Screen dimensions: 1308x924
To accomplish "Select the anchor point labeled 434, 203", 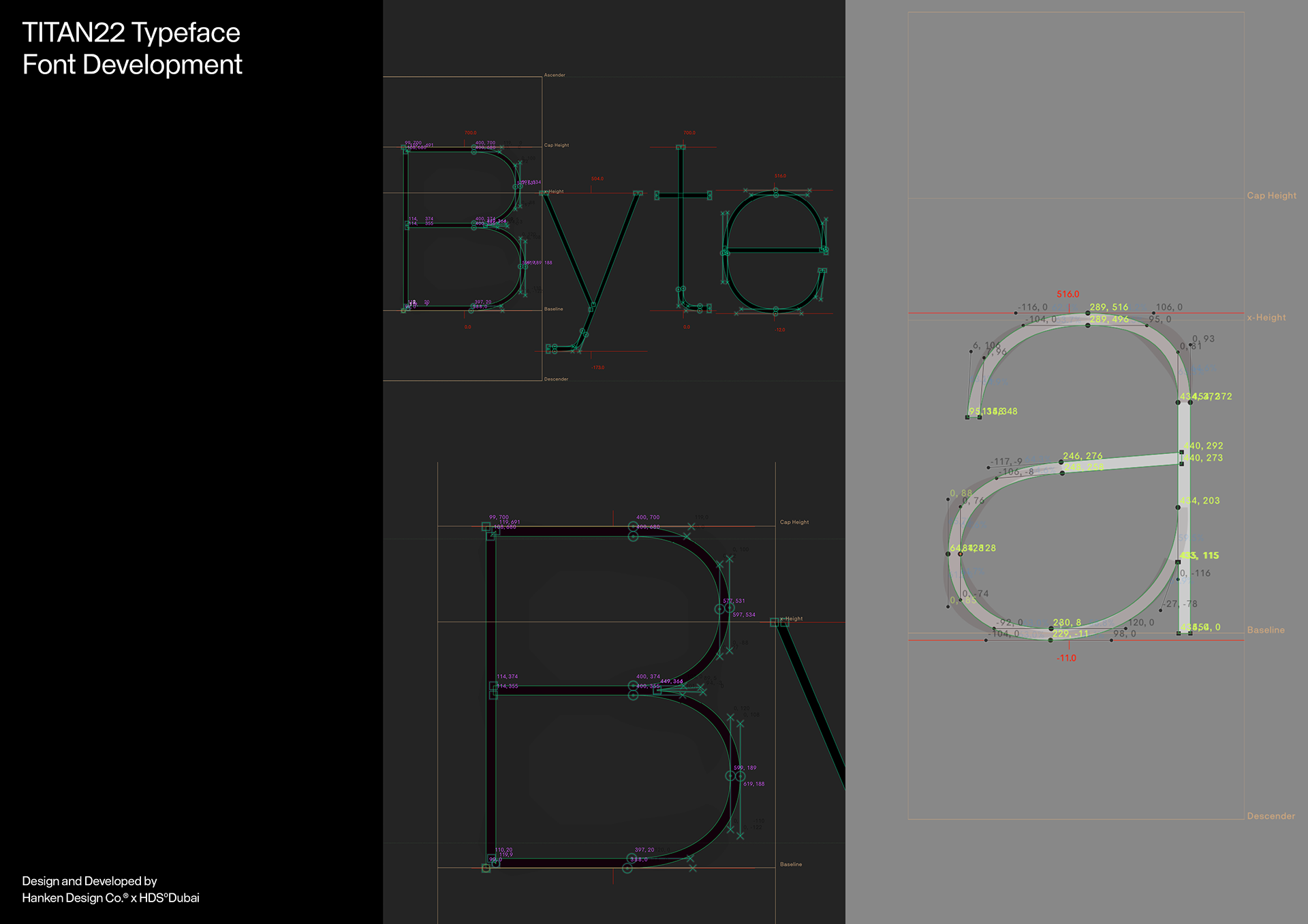I will click(1178, 507).
